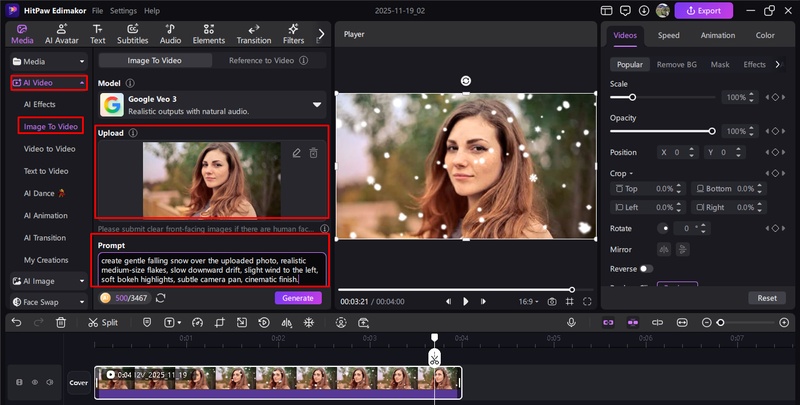Open the Settings menu
The height and width of the screenshot is (405, 800).
(x=123, y=10)
